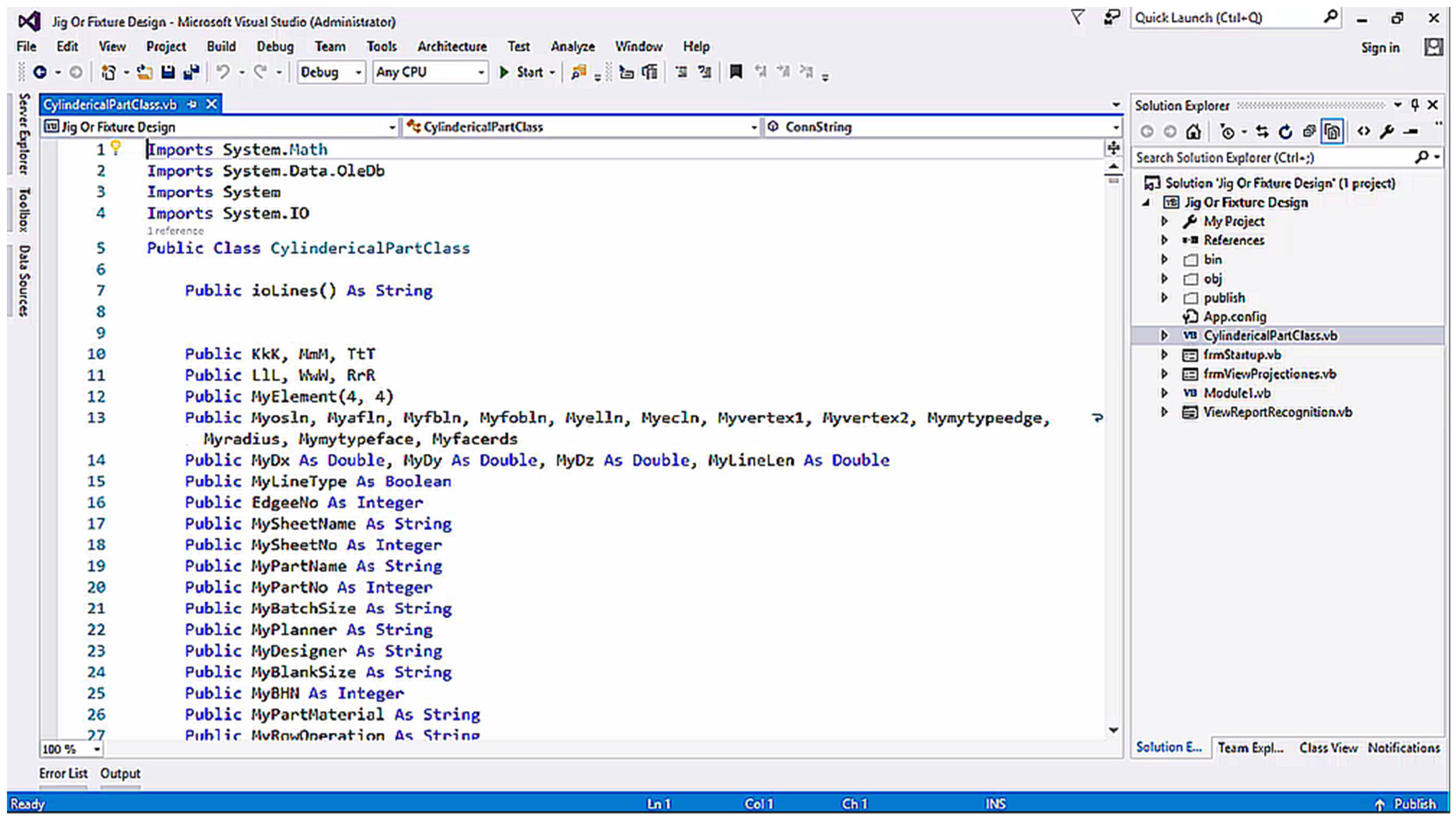Screen dimensions: 1456x821
Task: Click the Save All toolbar icon
Action: [192, 72]
